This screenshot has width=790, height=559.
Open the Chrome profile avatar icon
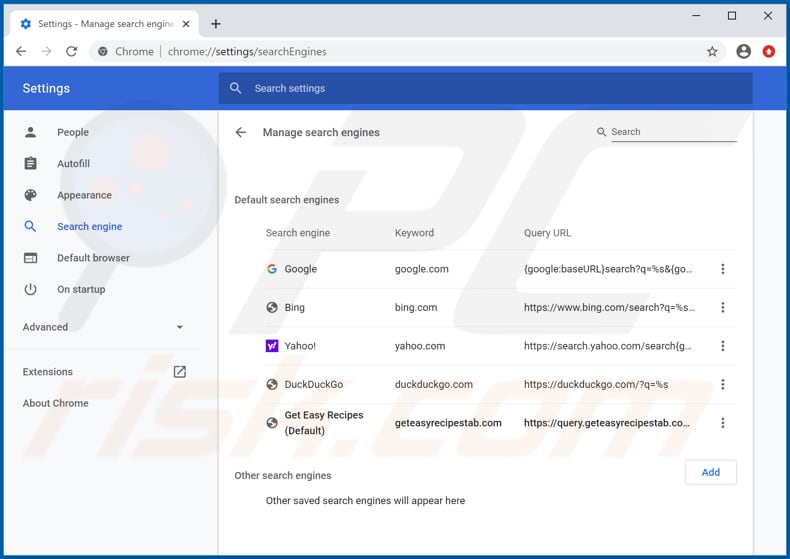tap(744, 51)
